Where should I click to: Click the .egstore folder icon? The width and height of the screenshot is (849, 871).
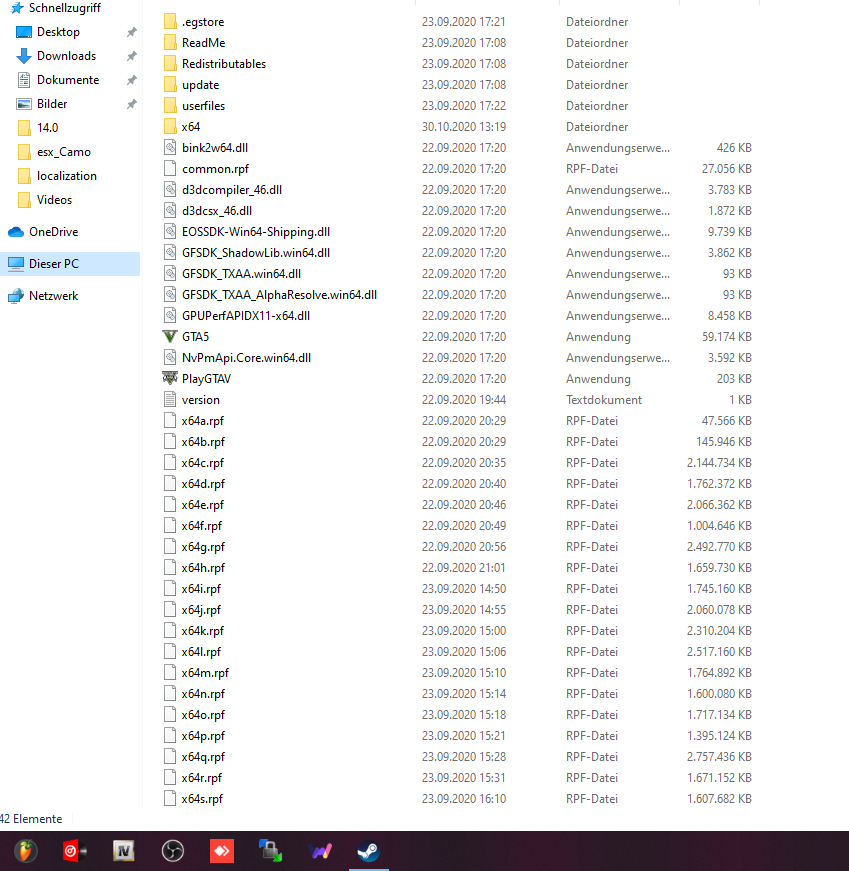tap(170, 22)
